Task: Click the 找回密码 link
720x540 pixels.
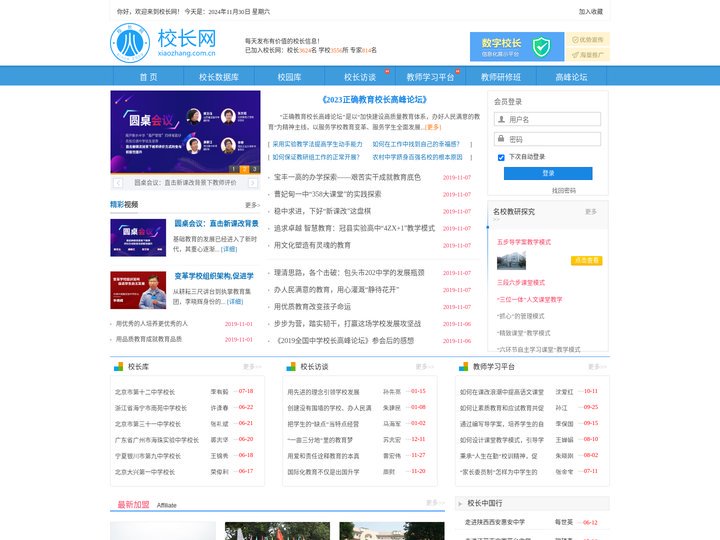Action: coord(563,191)
